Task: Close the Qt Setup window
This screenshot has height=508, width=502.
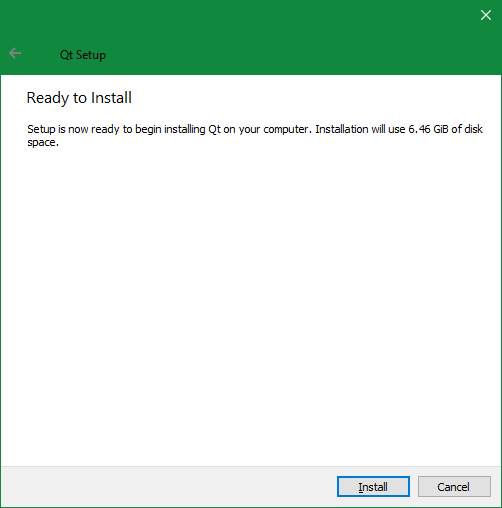Action: pos(486,15)
